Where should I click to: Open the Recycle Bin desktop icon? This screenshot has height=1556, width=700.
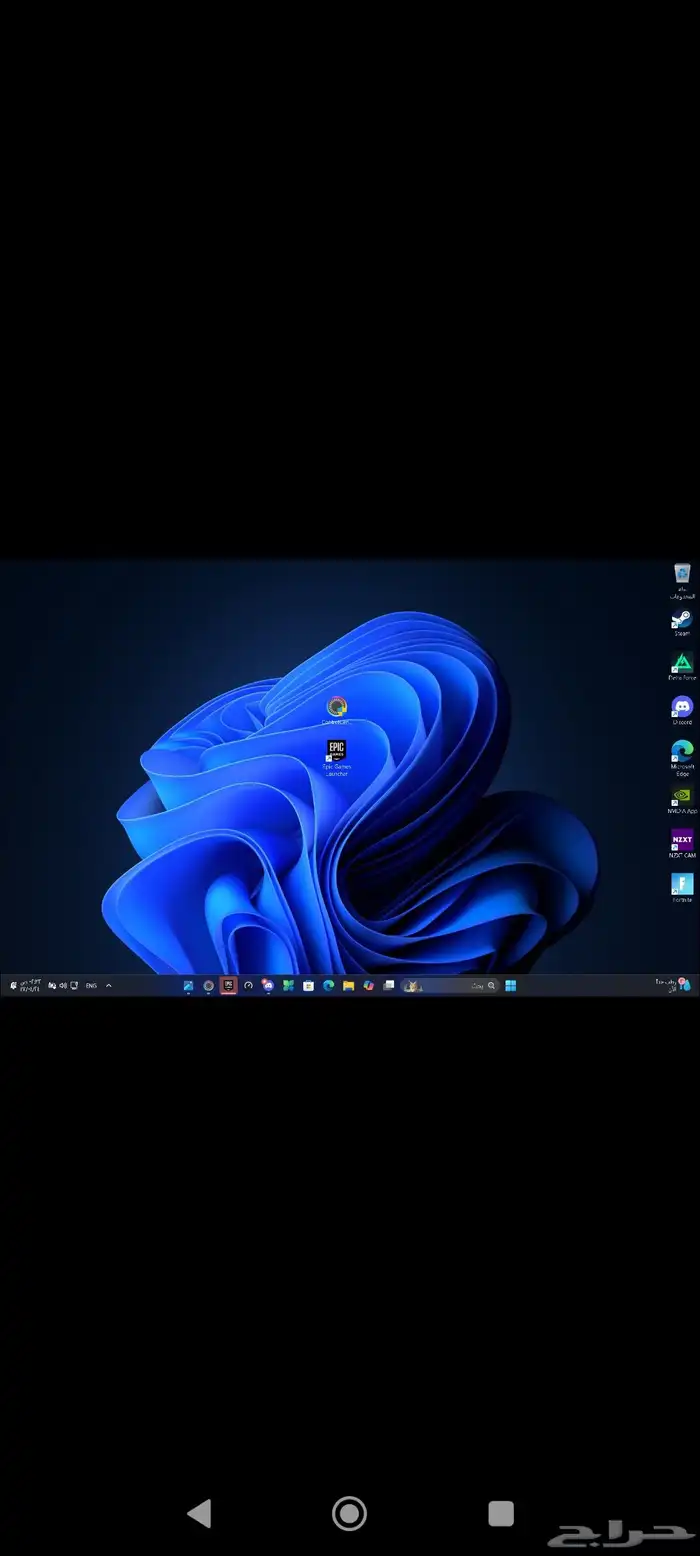(682, 574)
